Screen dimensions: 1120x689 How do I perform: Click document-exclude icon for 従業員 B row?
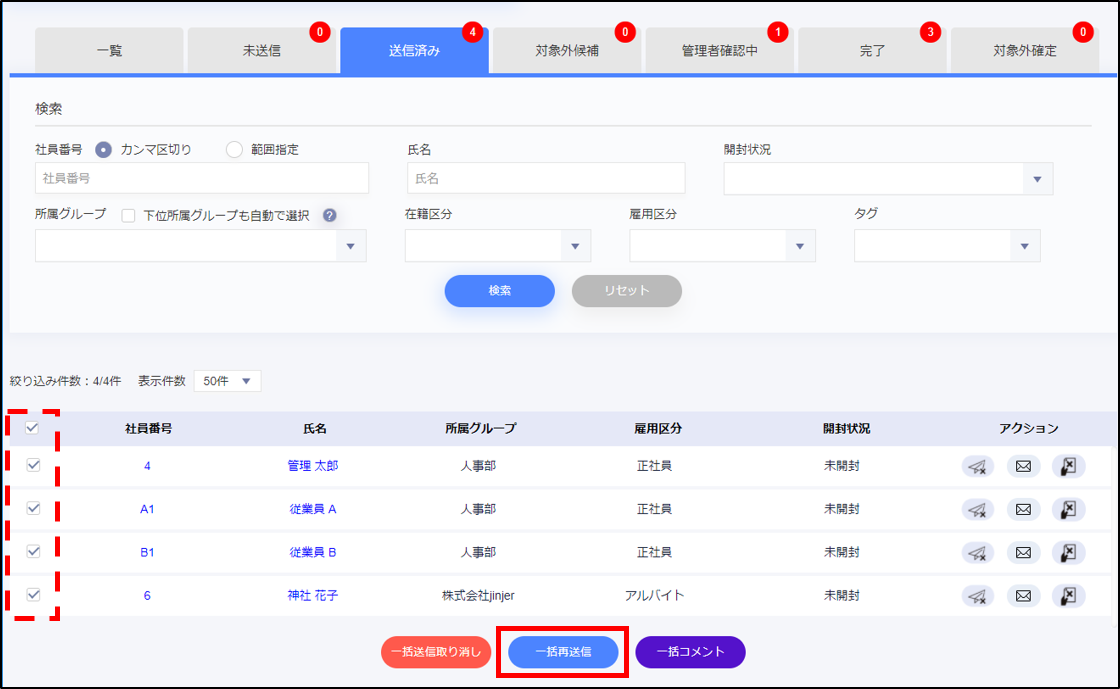(1068, 552)
